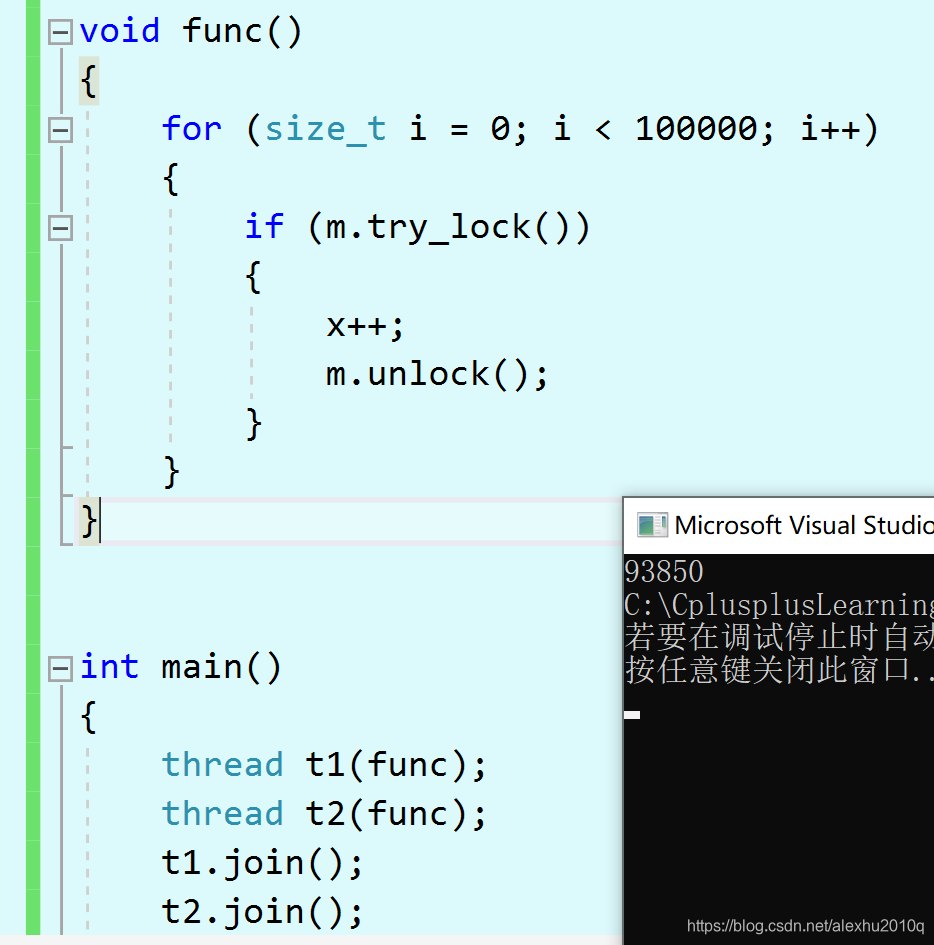934x945 pixels.
Task: Click the 't2.join();' statement
Action: click(262, 912)
